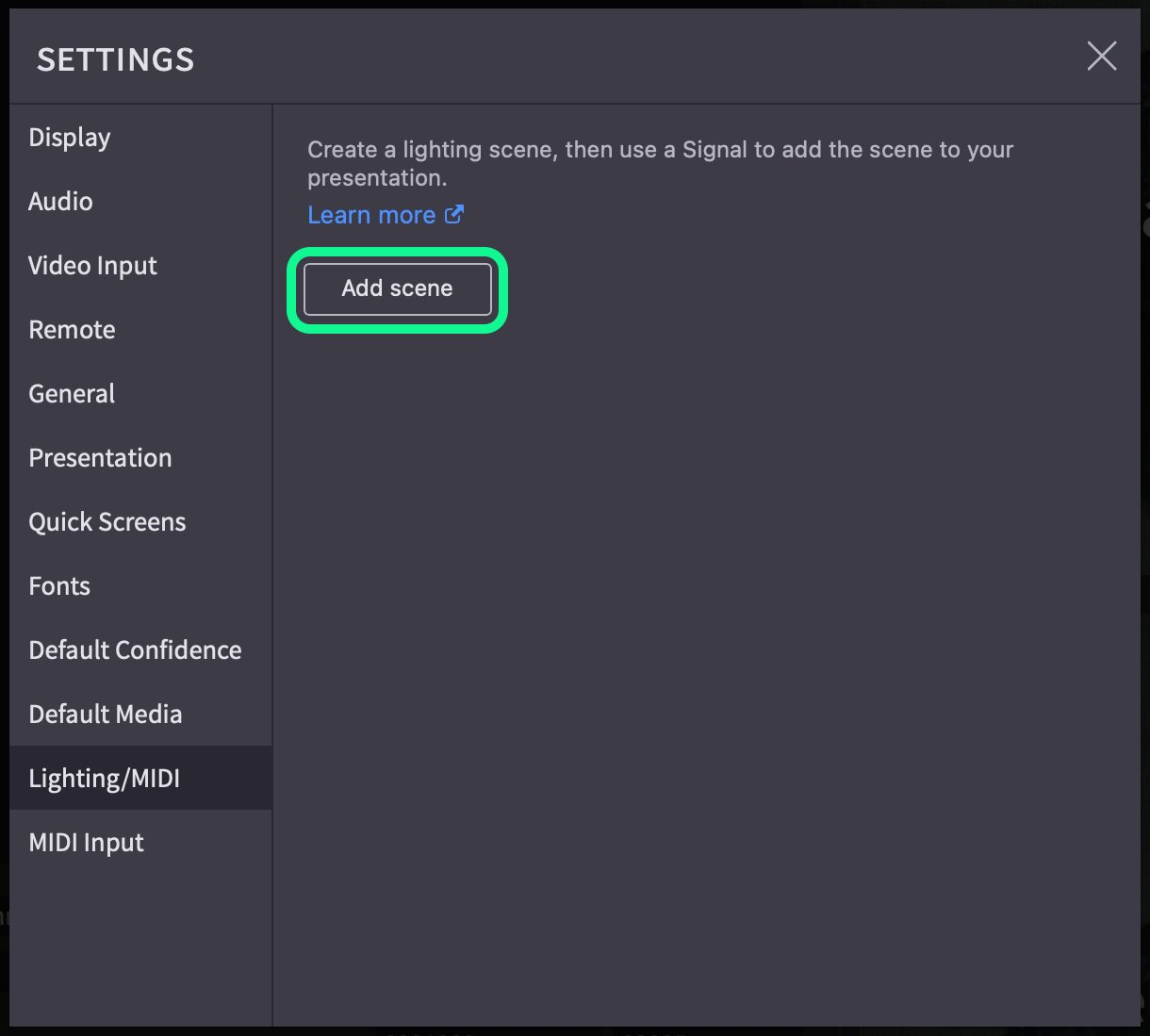This screenshot has height=1036, width=1150.
Task: Switch to the Presentation settings section
Action: pyautogui.click(x=140, y=458)
